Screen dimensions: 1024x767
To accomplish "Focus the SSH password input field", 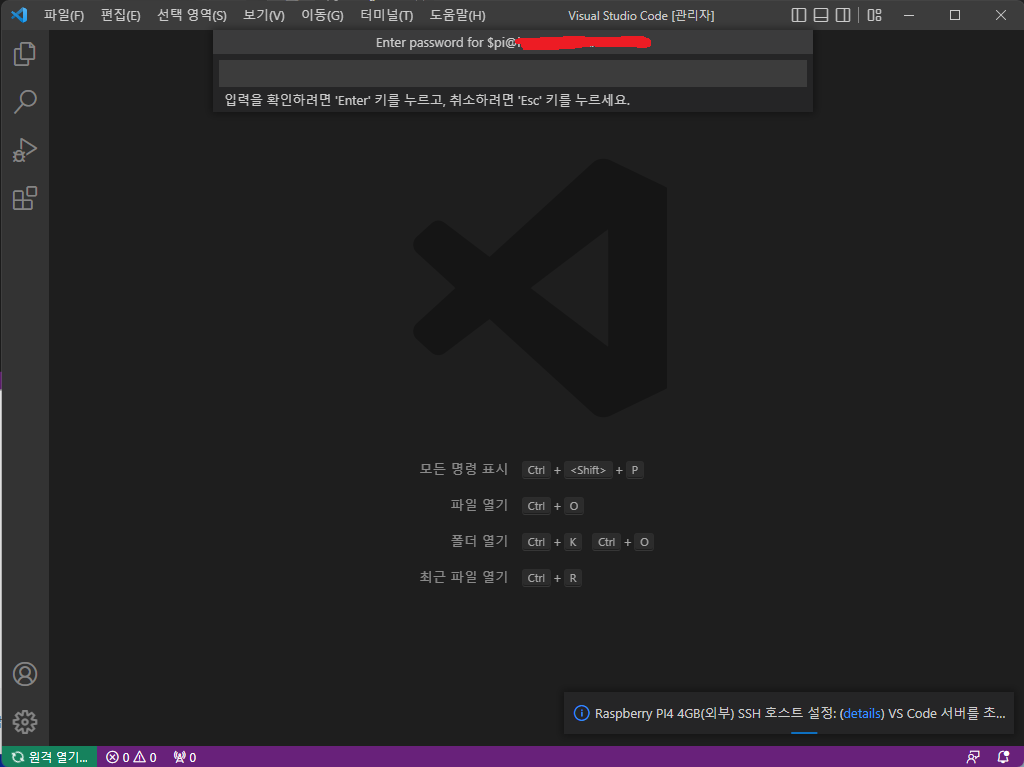I will [x=513, y=73].
